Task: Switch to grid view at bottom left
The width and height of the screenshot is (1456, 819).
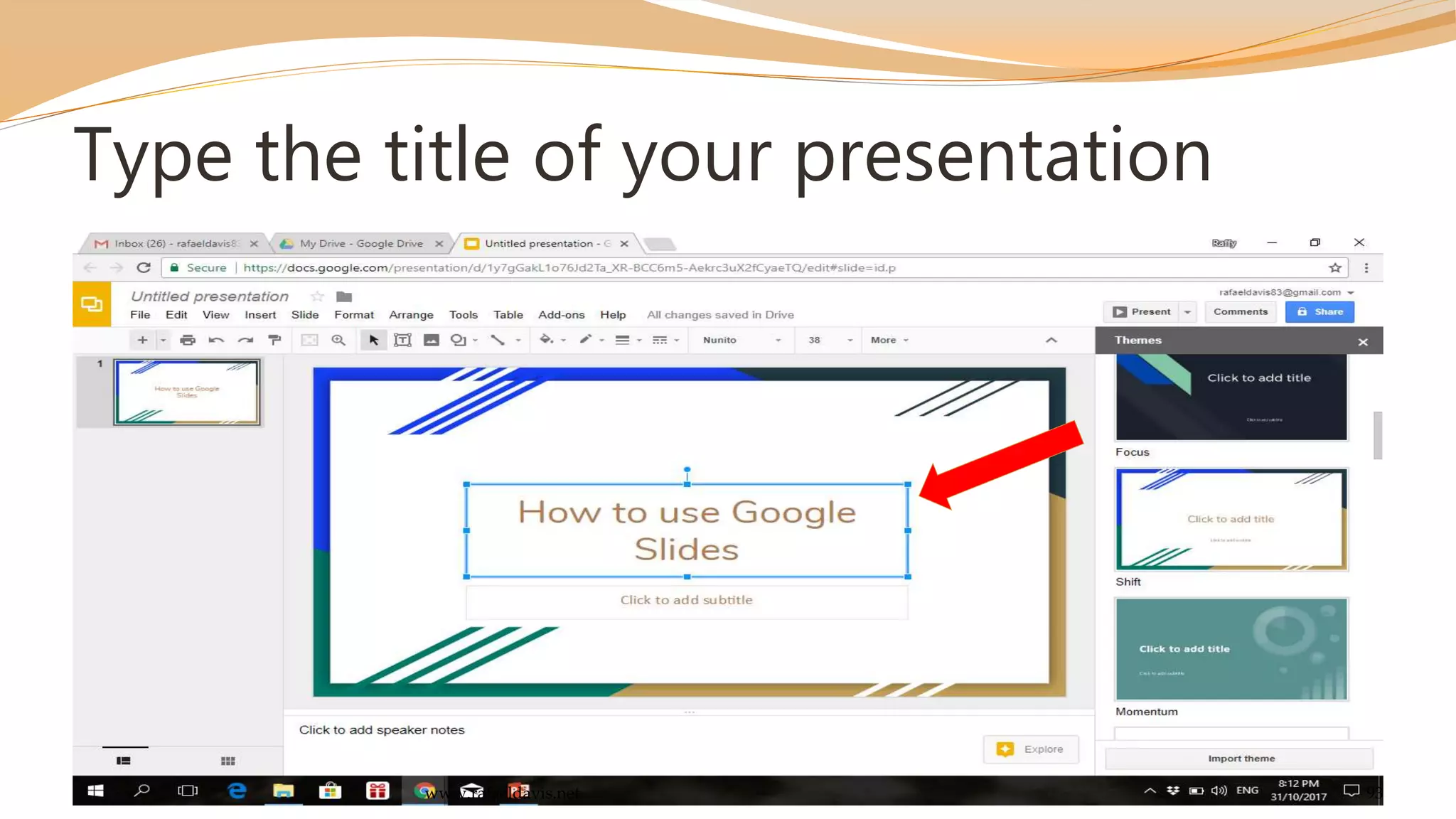Action: [x=227, y=761]
